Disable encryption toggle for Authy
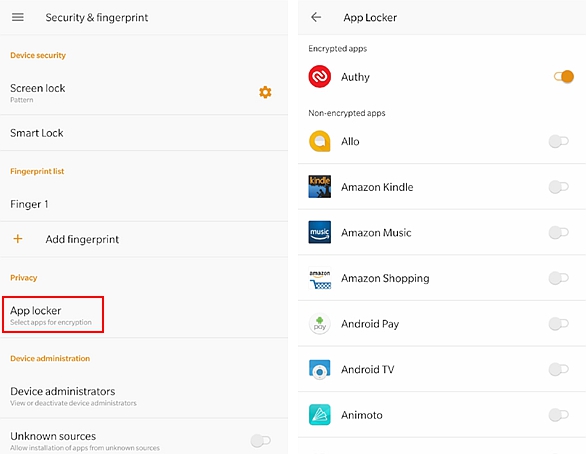586x454 pixels. (x=564, y=77)
